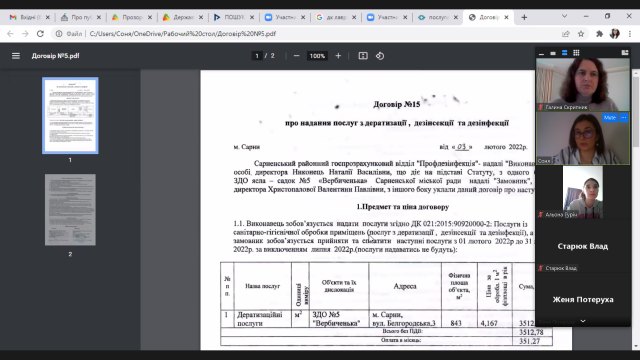Click the address bar with Договір №5.pdf path
This screenshot has width=640, height=360.
(x=182, y=34)
